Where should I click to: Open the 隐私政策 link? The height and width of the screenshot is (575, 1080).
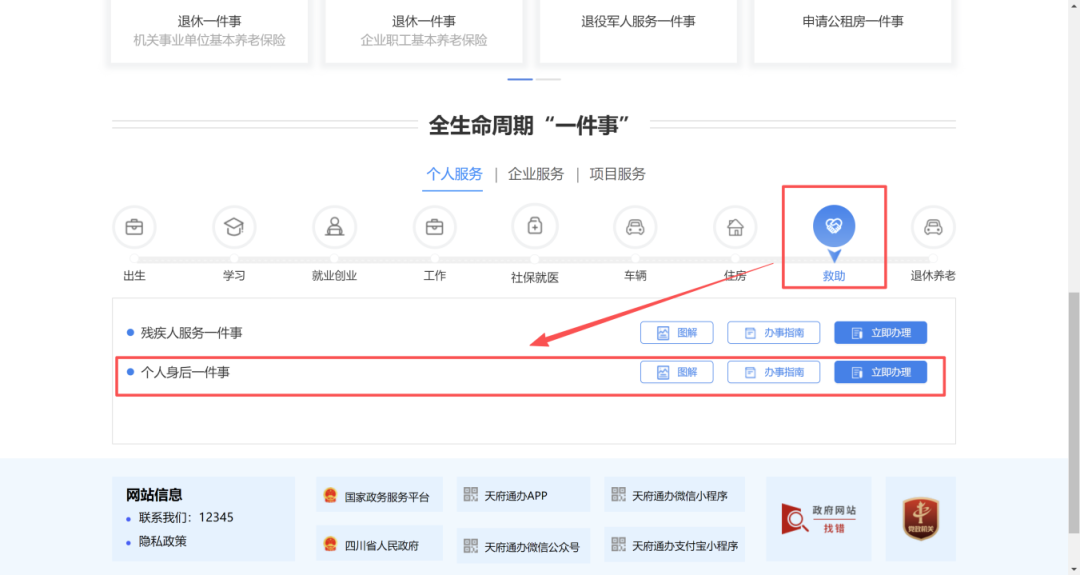[163, 541]
